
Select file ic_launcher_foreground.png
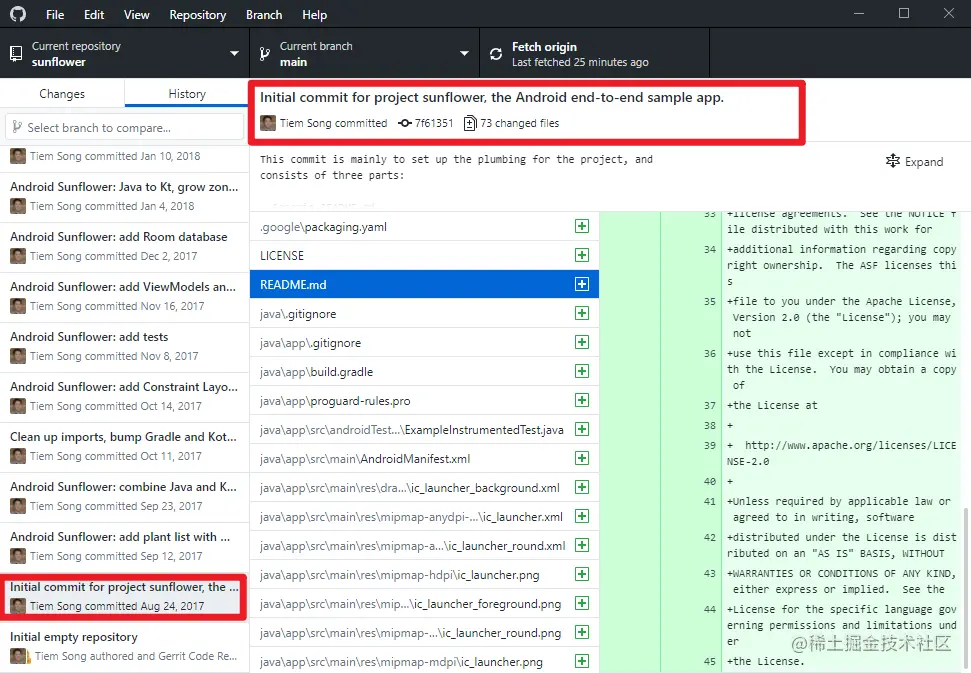(424, 604)
